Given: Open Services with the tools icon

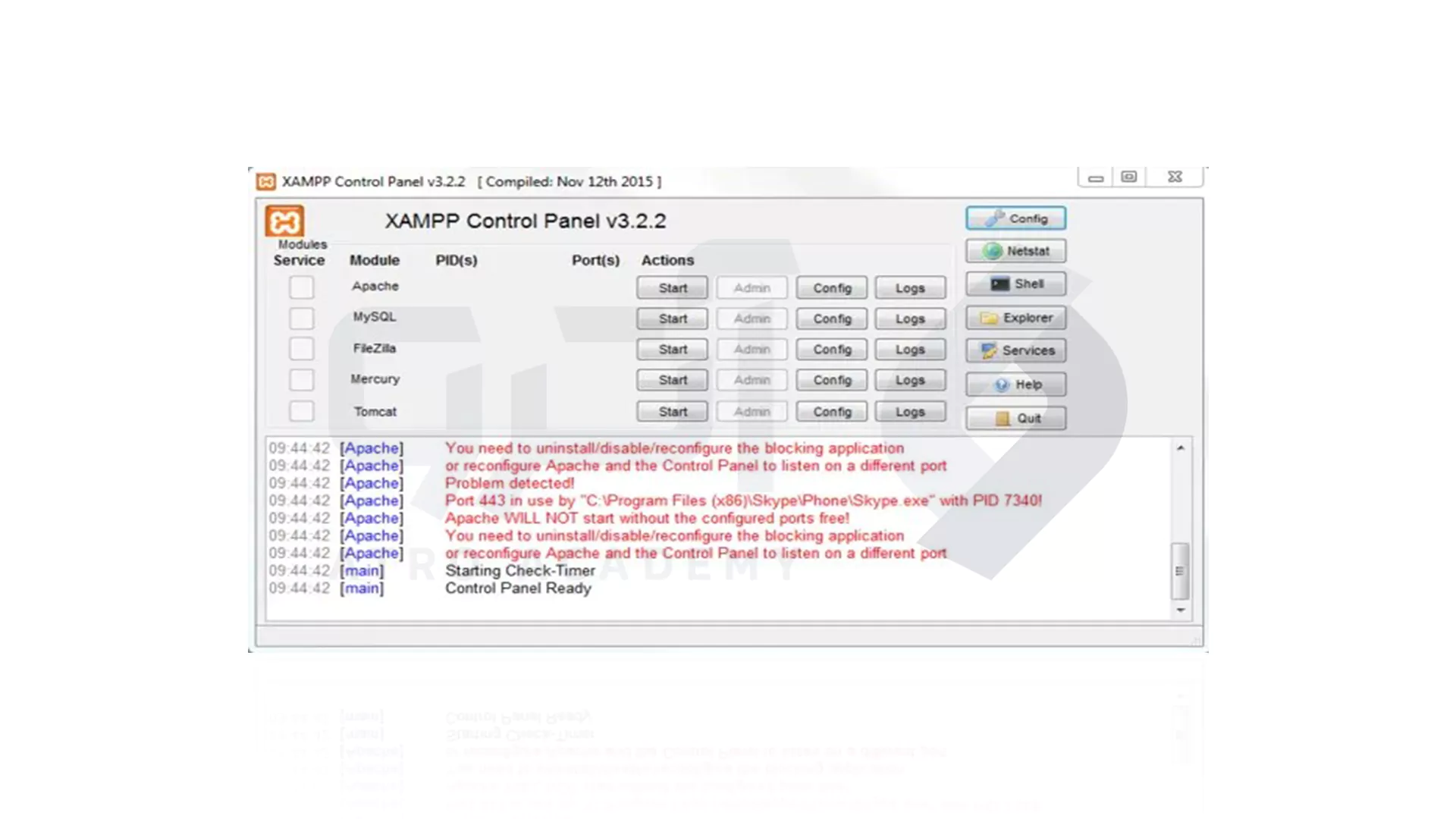Looking at the screenshot, I should pyautogui.click(x=1015, y=350).
